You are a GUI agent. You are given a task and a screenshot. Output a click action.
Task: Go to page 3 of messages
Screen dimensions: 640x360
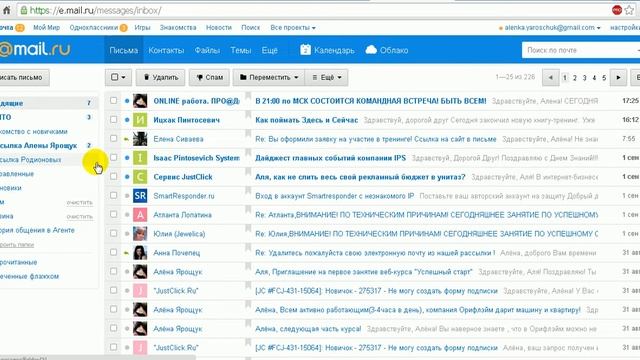coord(584,78)
